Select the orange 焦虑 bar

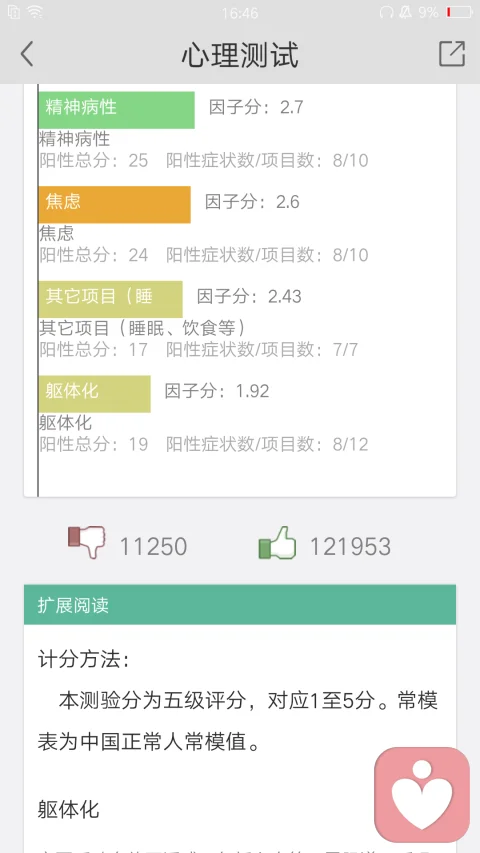pyautogui.click(x=114, y=205)
